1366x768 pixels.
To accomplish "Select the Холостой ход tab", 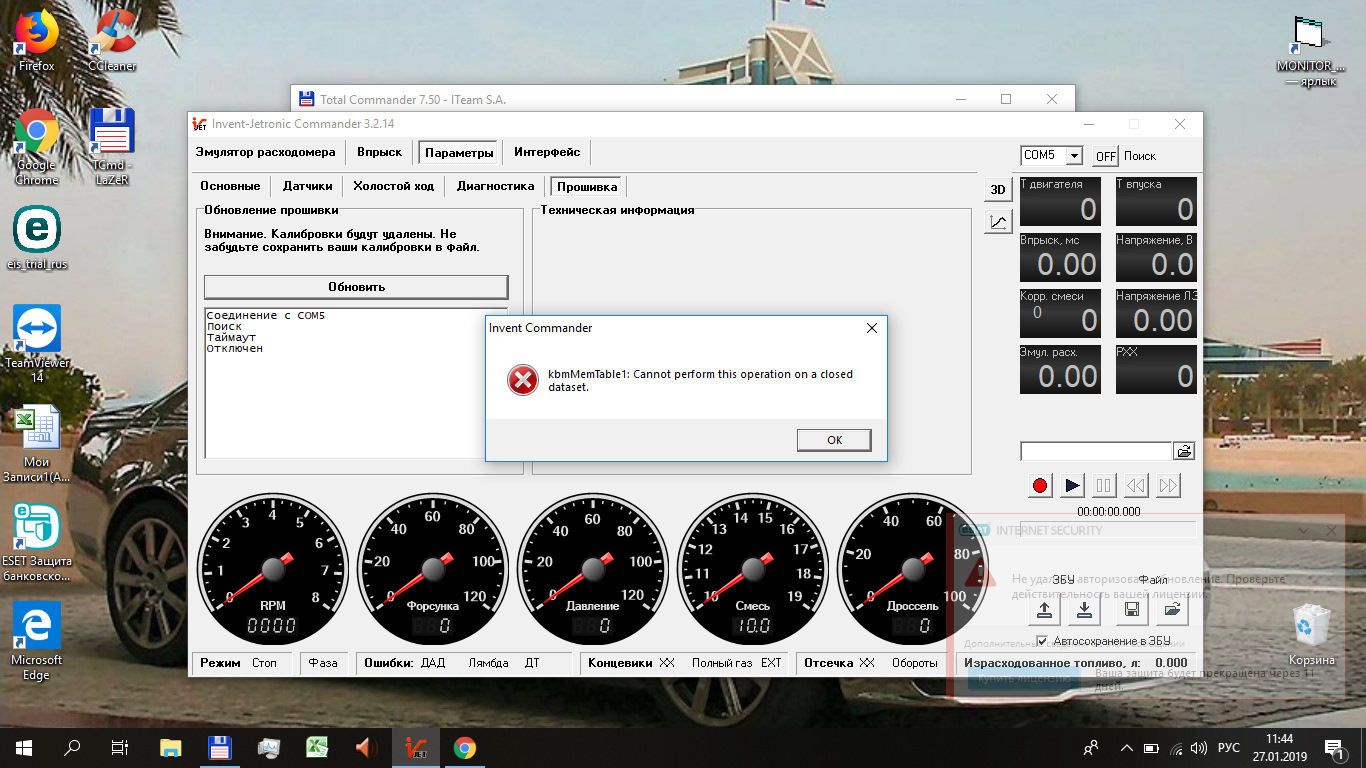I will [x=393, y=186].
